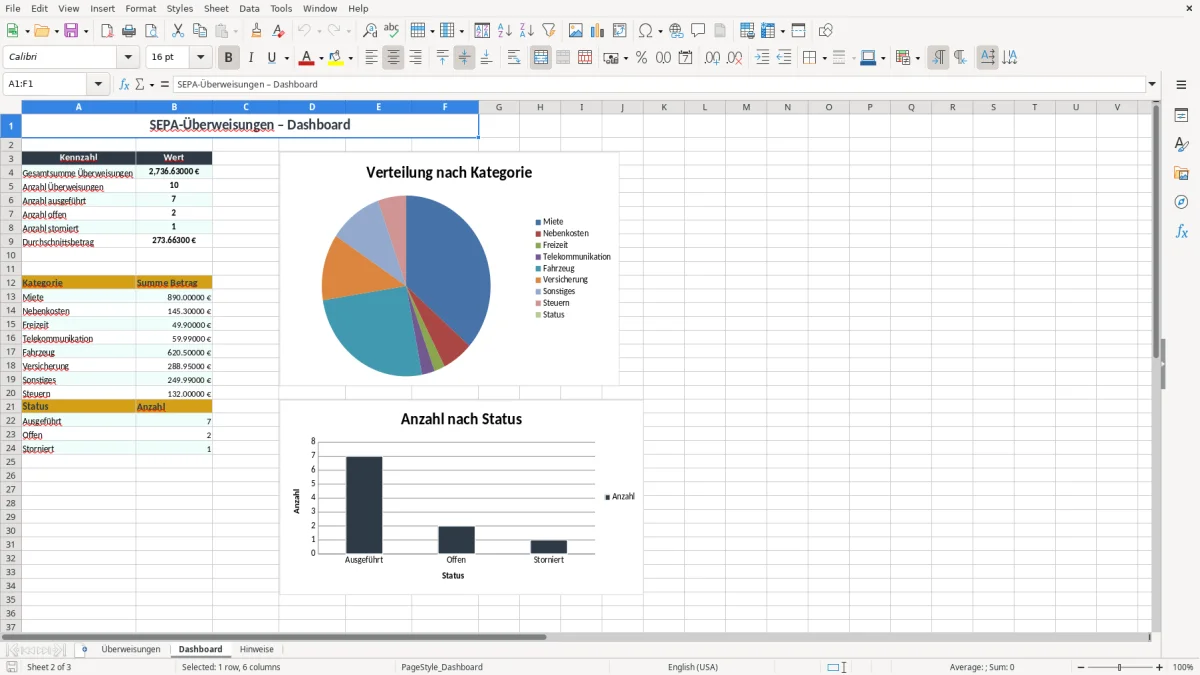Viewport: 1200px width, 675px height.
Task: Open borders dropdown arrow
Action: point(823,58)
